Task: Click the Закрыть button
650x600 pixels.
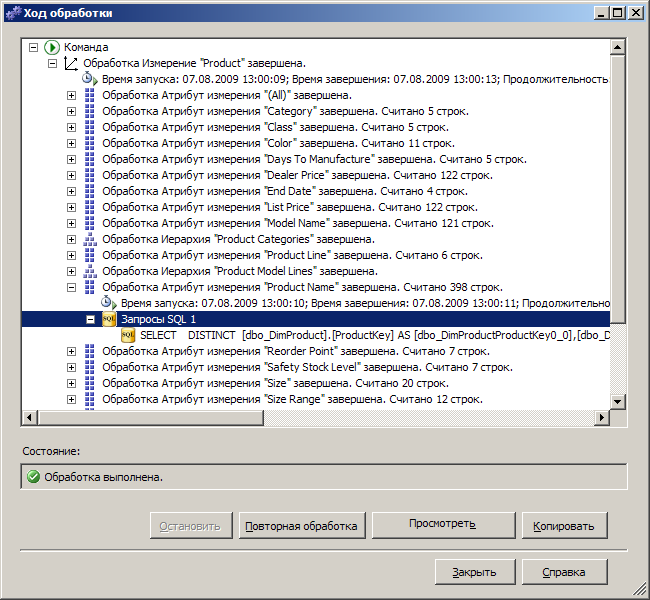Action: [475, 572]
